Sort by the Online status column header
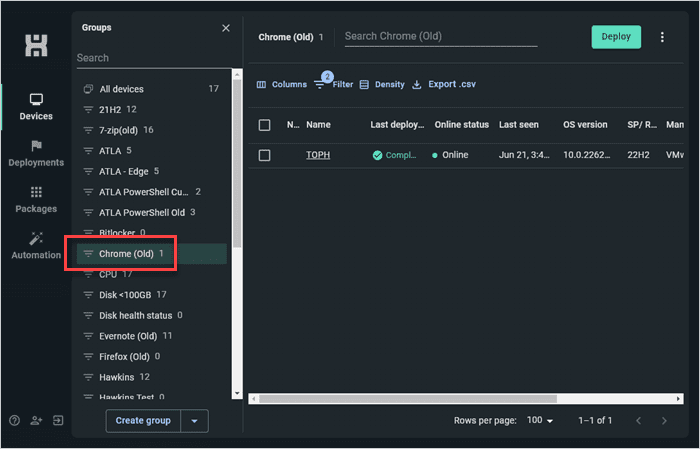This screenshot has height=449, width=700. pos(462,125)
